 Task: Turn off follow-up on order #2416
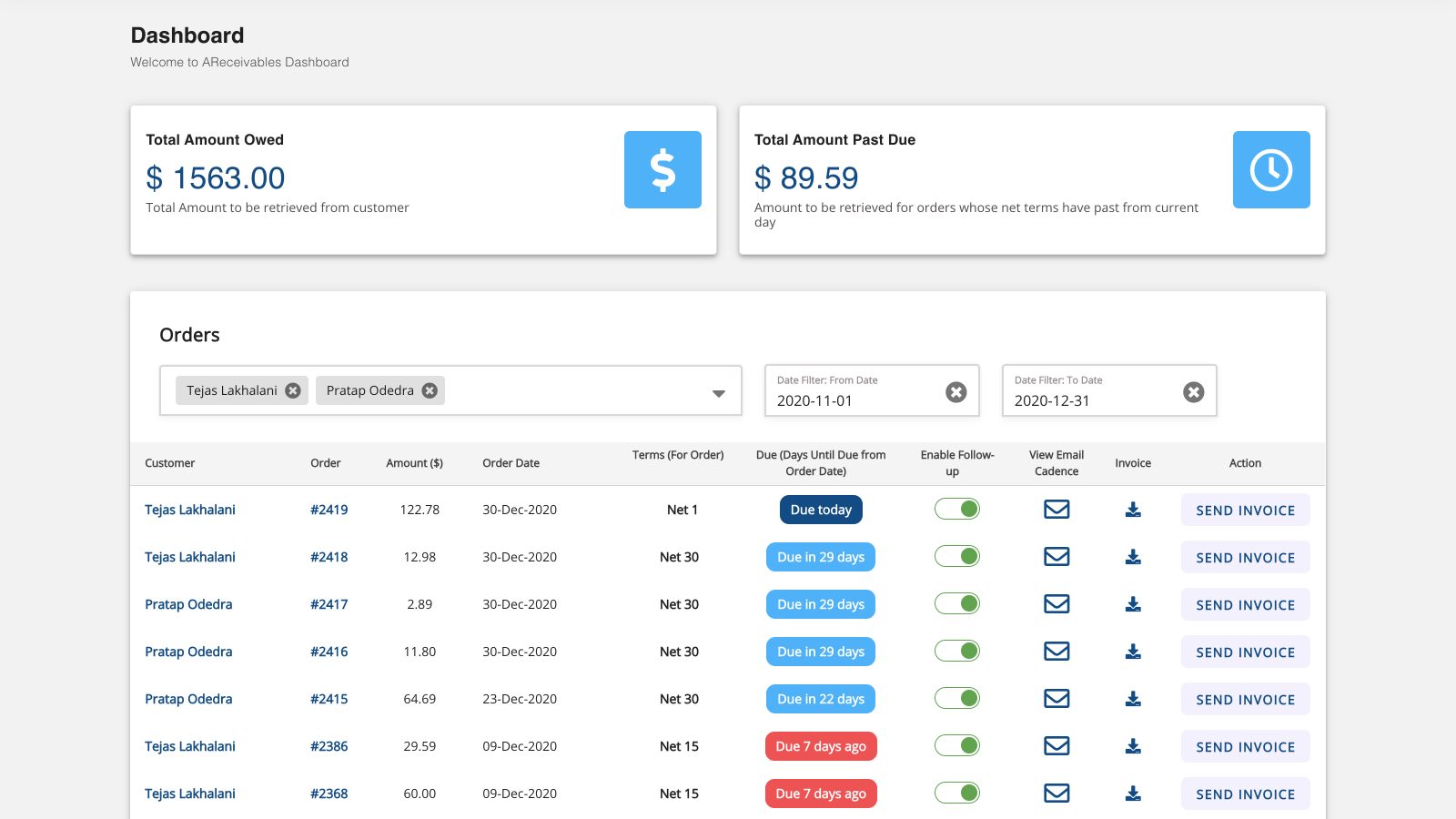pos(957,651)
